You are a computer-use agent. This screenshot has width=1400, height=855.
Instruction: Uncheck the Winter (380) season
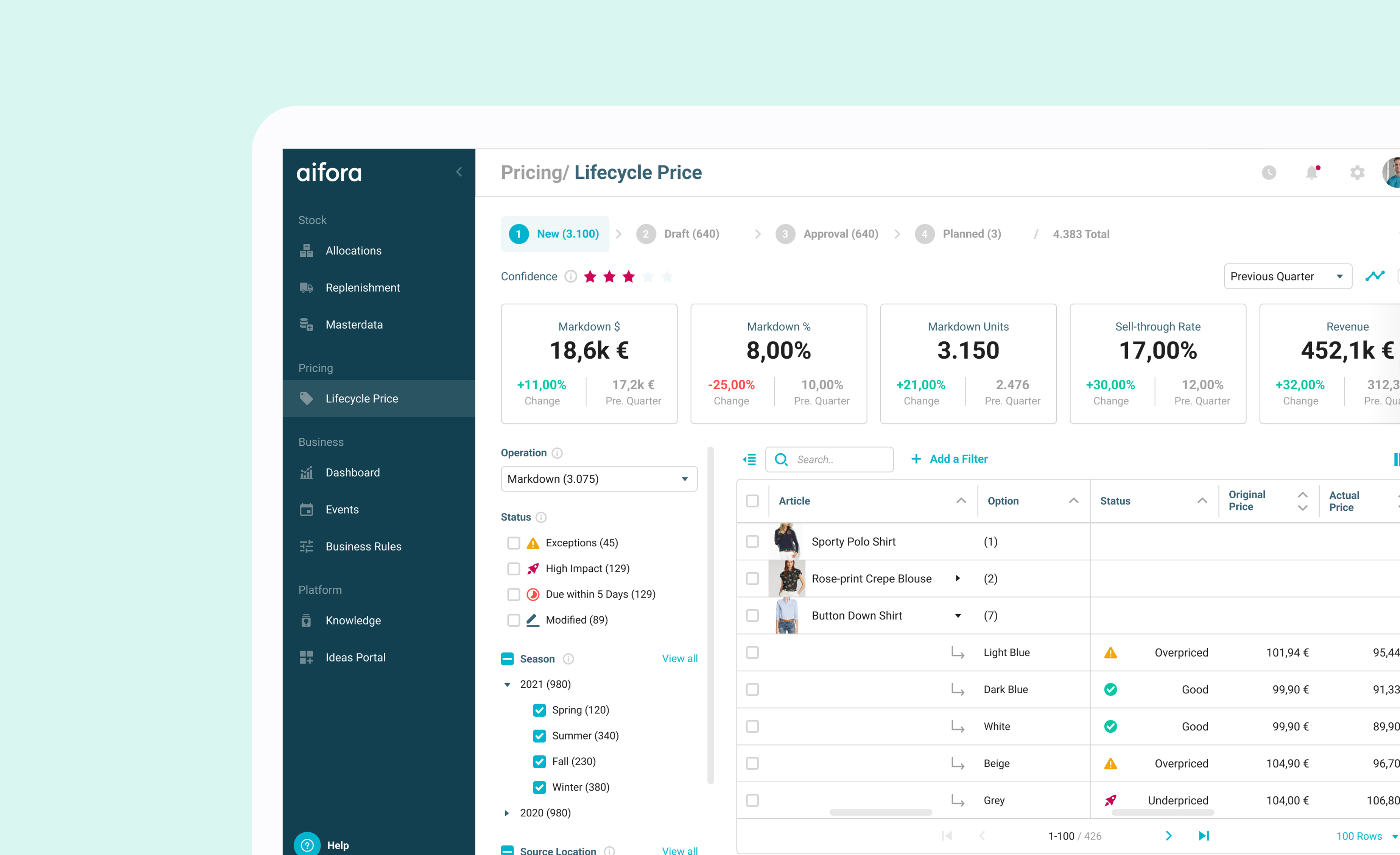point(540,787)
